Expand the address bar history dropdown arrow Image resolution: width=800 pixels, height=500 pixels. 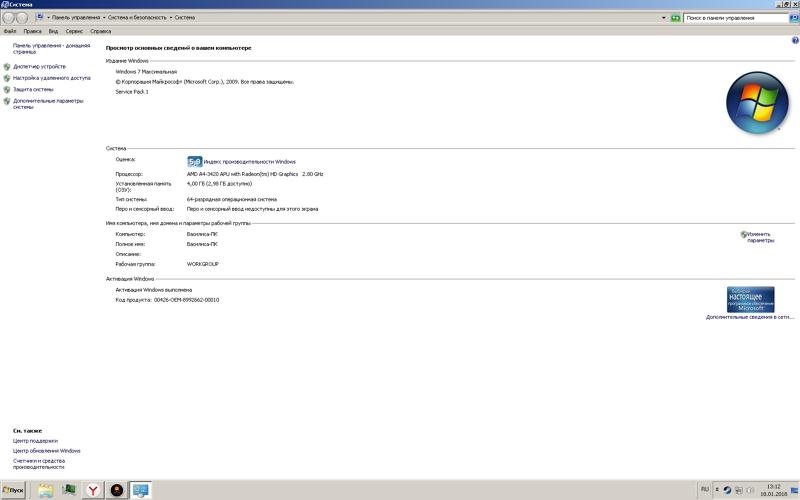coord(664,18)
